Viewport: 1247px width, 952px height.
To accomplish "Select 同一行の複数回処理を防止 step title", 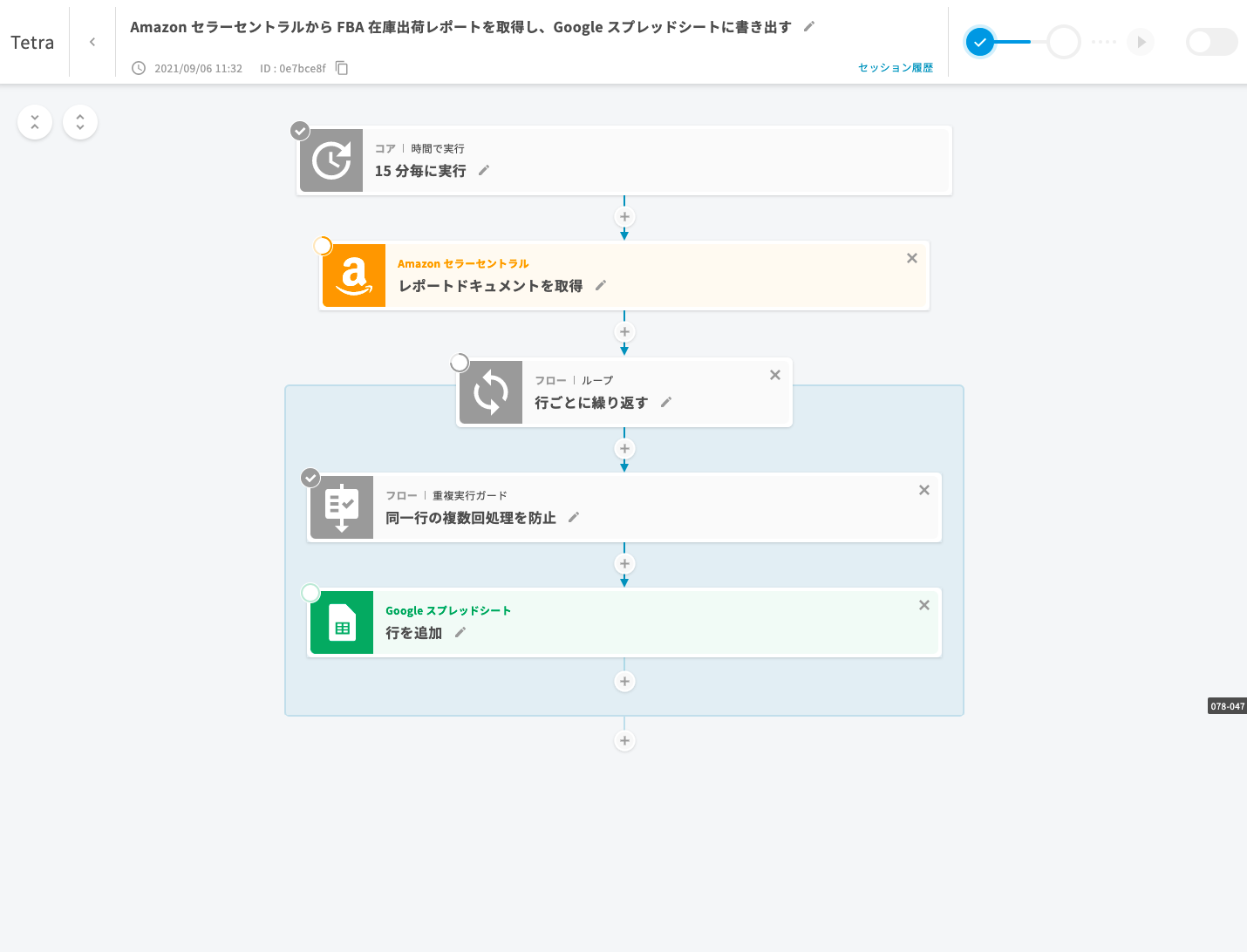I will (x=471, y=518).
